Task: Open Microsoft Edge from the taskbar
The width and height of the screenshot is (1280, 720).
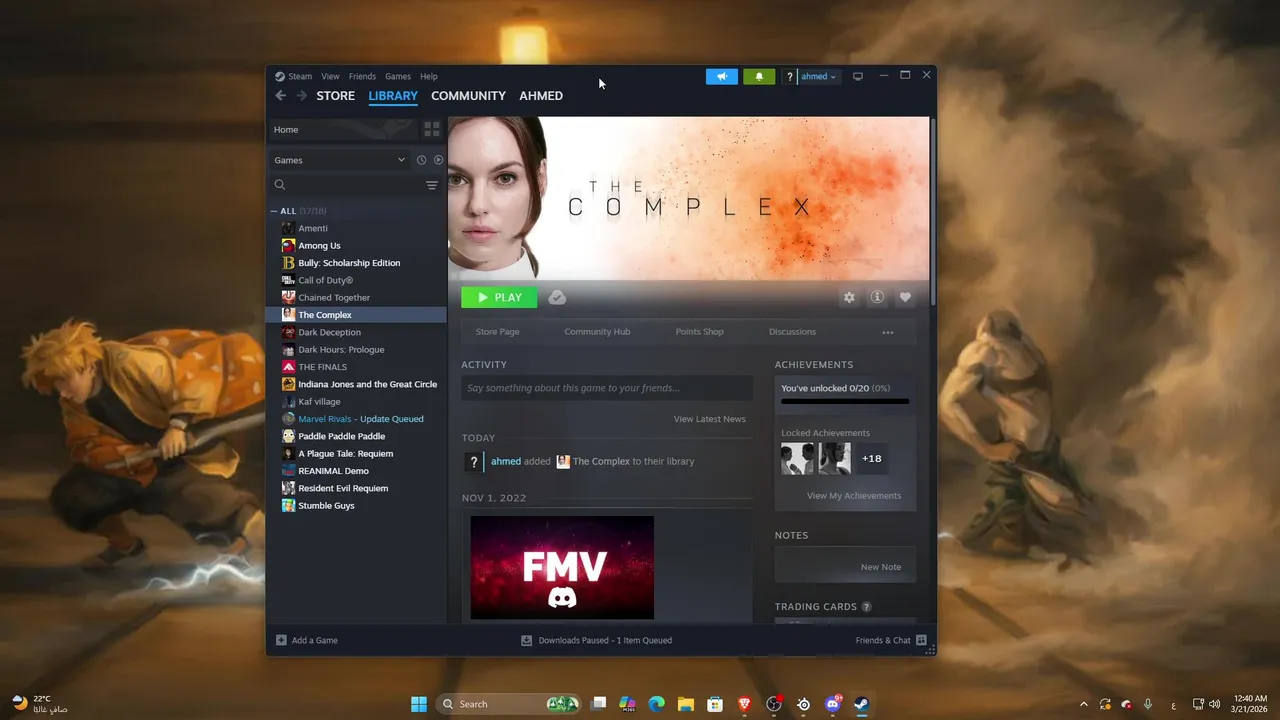Action: [656, 704]
